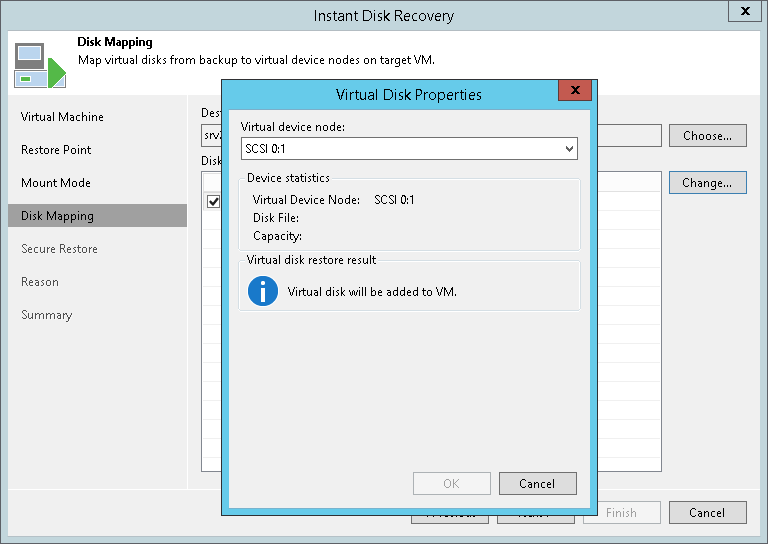Click the disabled OK button
Screen dimensions: 768x544
pos(452,484)
